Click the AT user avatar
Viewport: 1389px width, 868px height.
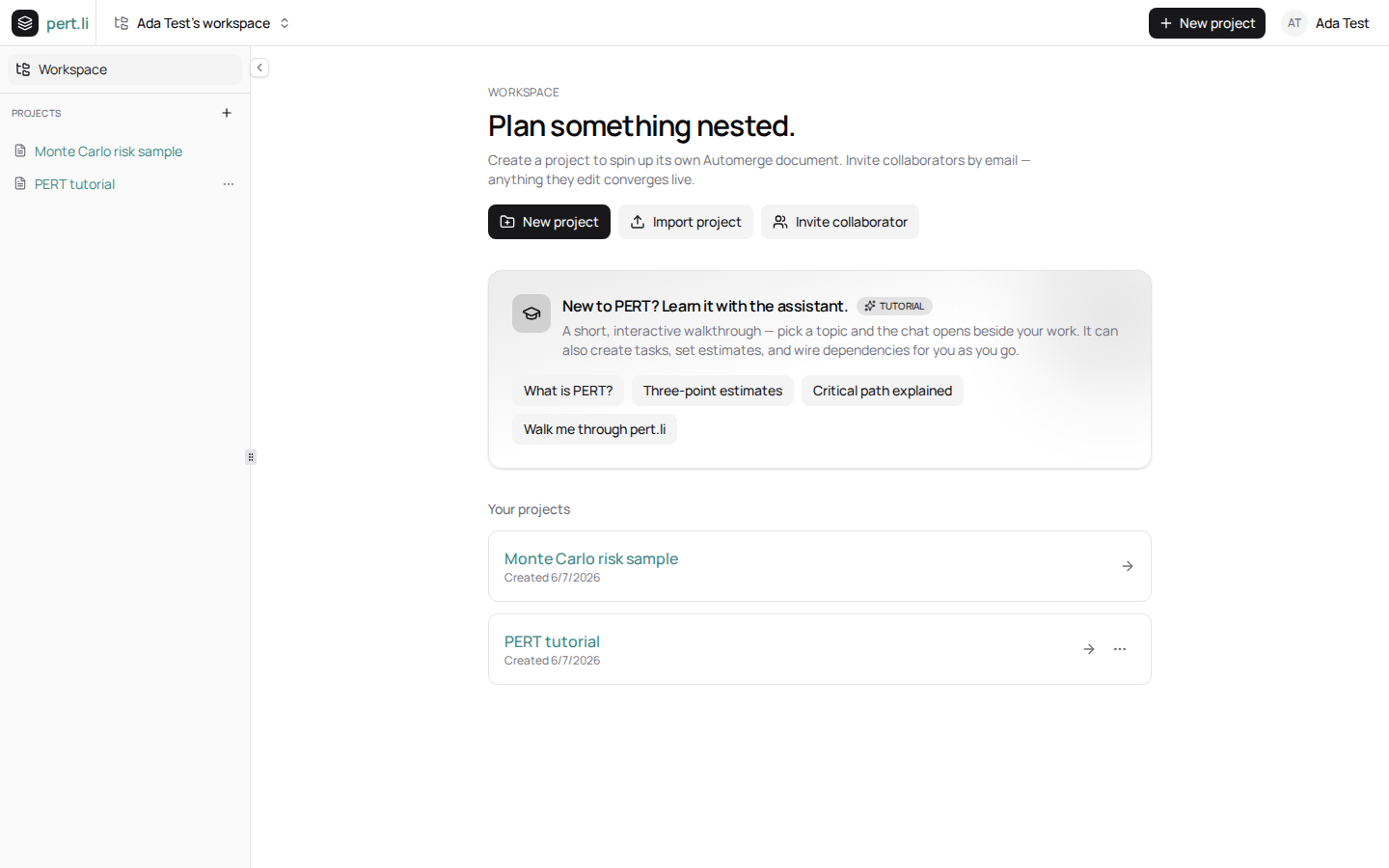point(1294,23)
